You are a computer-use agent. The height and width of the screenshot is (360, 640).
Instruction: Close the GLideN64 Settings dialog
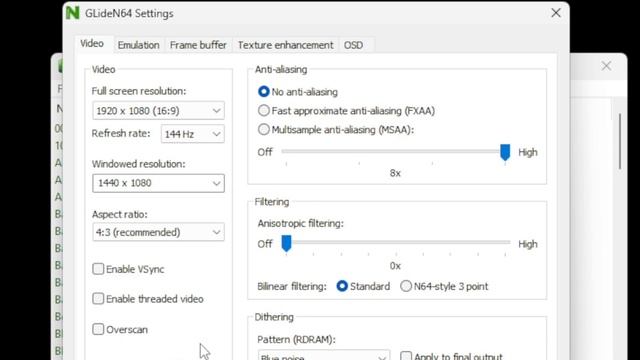[x=556, y=13]
